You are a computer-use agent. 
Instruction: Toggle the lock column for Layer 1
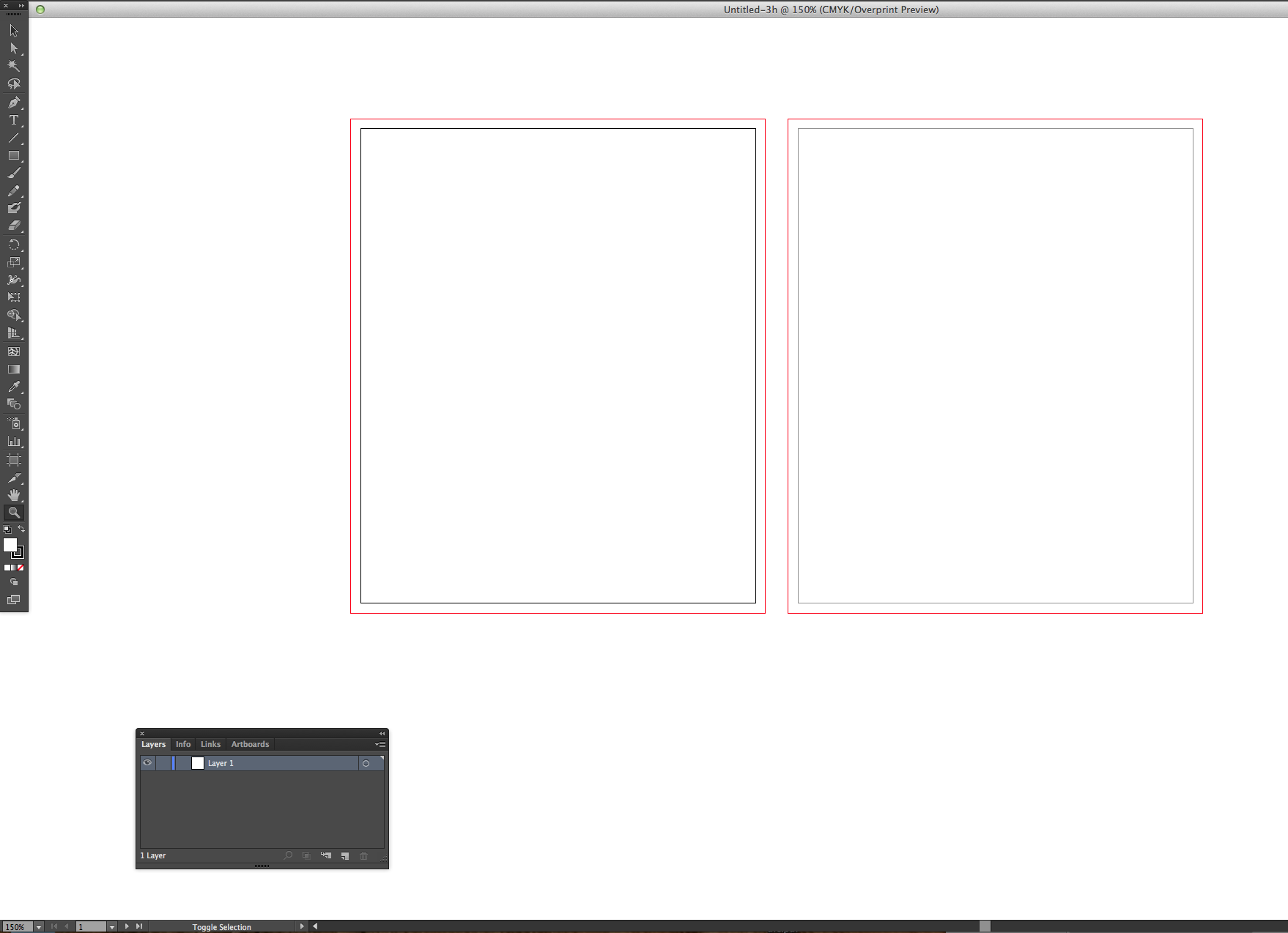point(163,763)
